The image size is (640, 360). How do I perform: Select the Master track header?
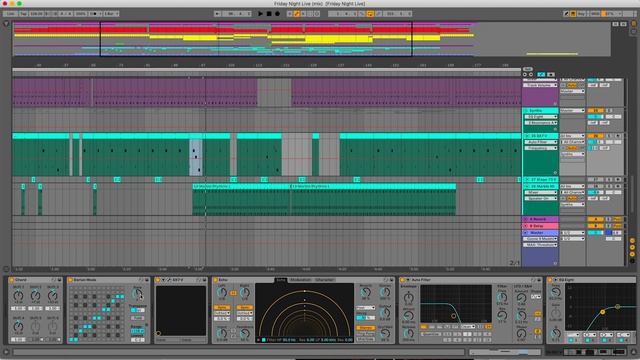point(541,233)
